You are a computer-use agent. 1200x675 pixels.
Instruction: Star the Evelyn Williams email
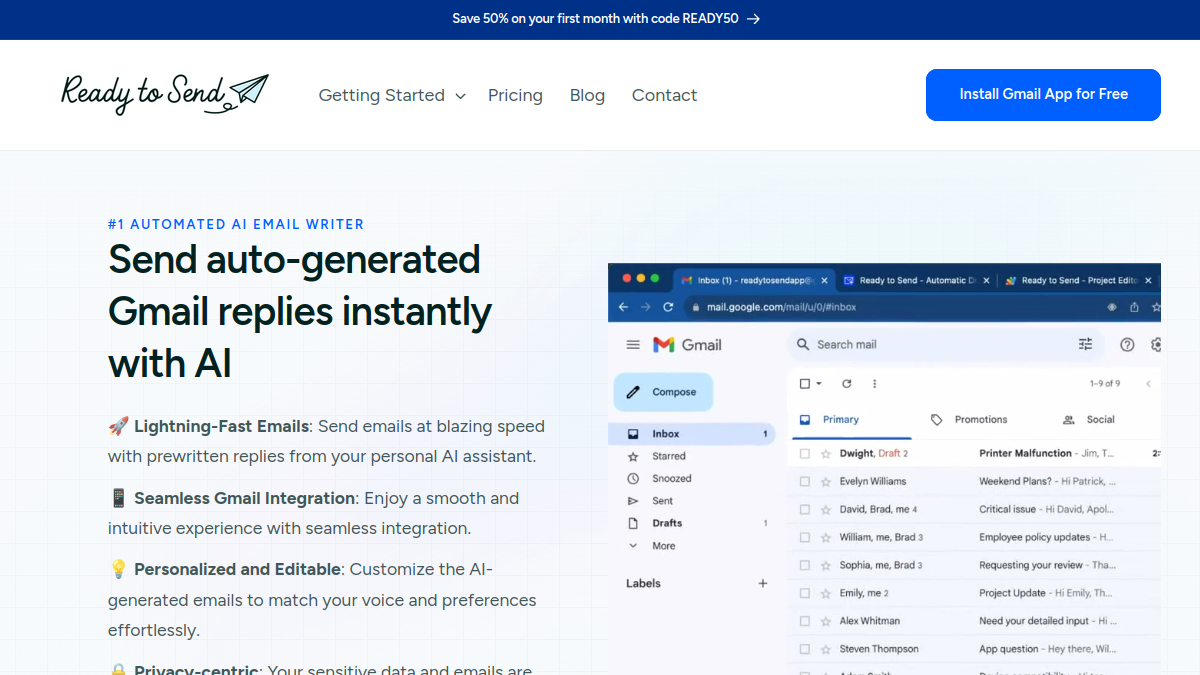[x=826, y=481]
